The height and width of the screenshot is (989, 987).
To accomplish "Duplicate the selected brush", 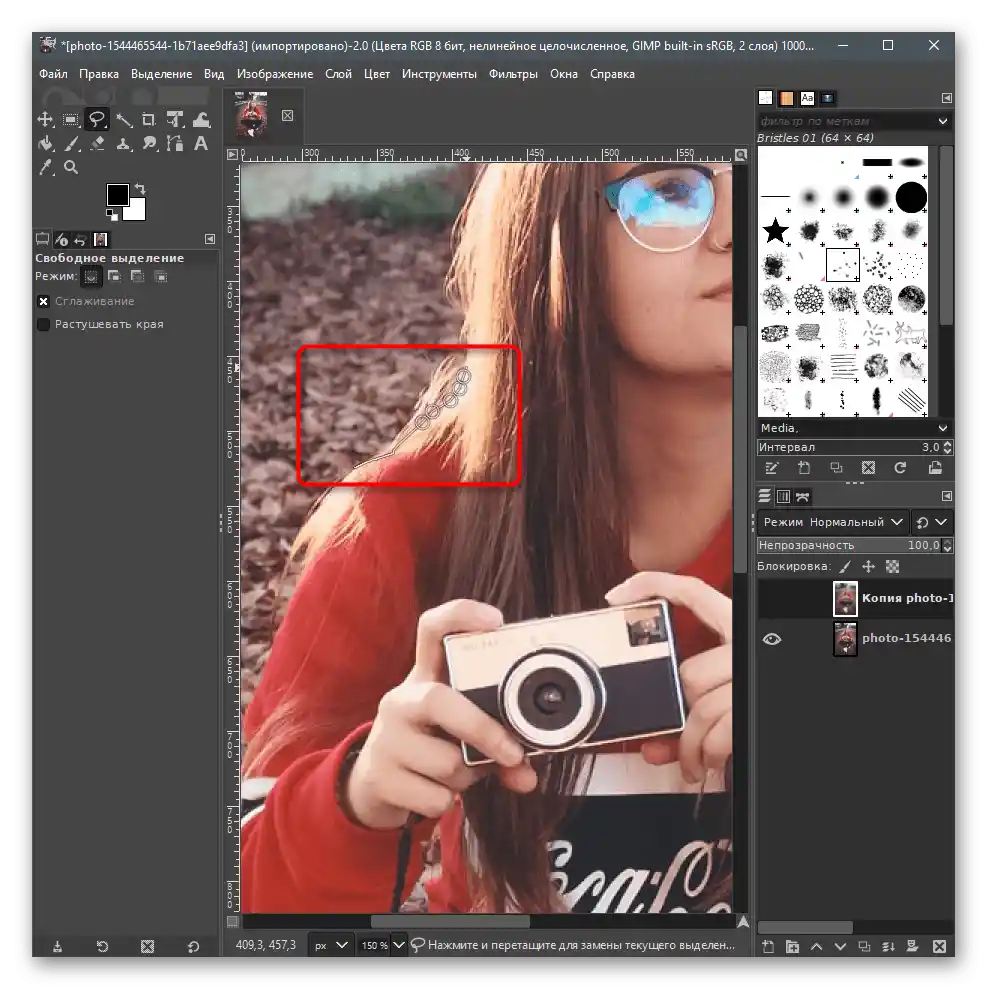I will tap(837, 468).
